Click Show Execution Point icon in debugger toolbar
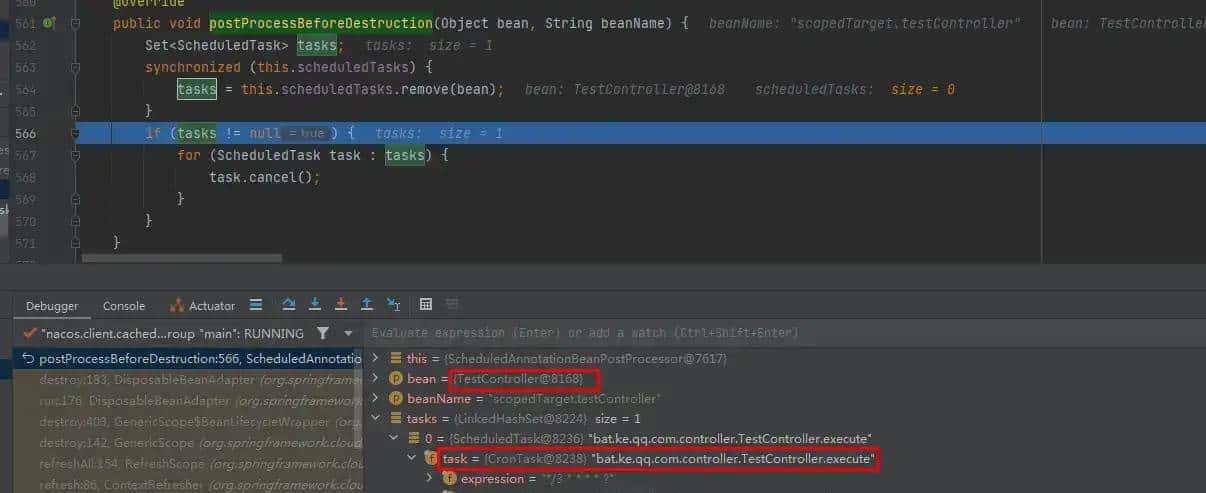Viewport: 1206px width, 493px height. pyautogui.click(x=256, y=305)
